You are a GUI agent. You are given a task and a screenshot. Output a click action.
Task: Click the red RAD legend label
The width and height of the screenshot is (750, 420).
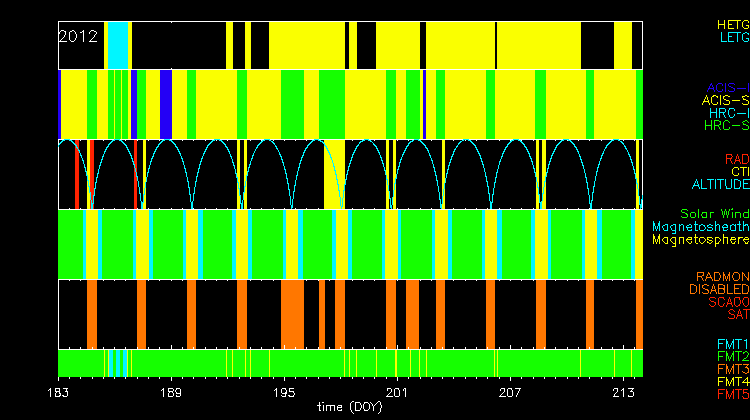[736, 159]
